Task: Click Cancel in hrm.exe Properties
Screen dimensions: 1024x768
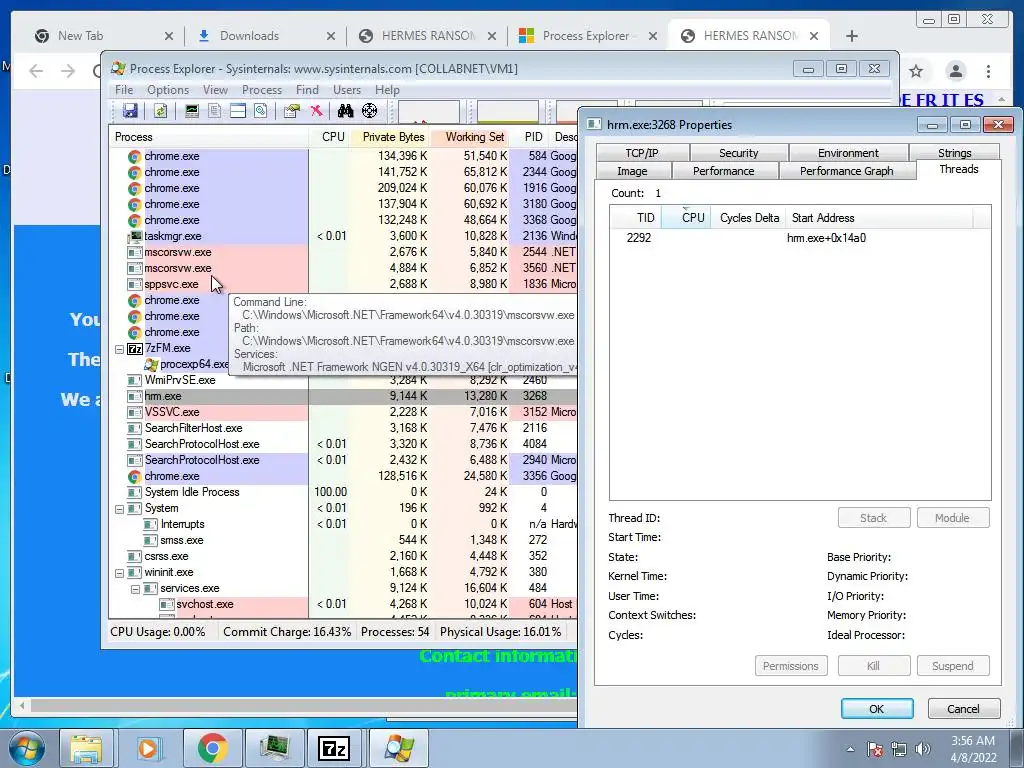Action: [x=963, y=709]
